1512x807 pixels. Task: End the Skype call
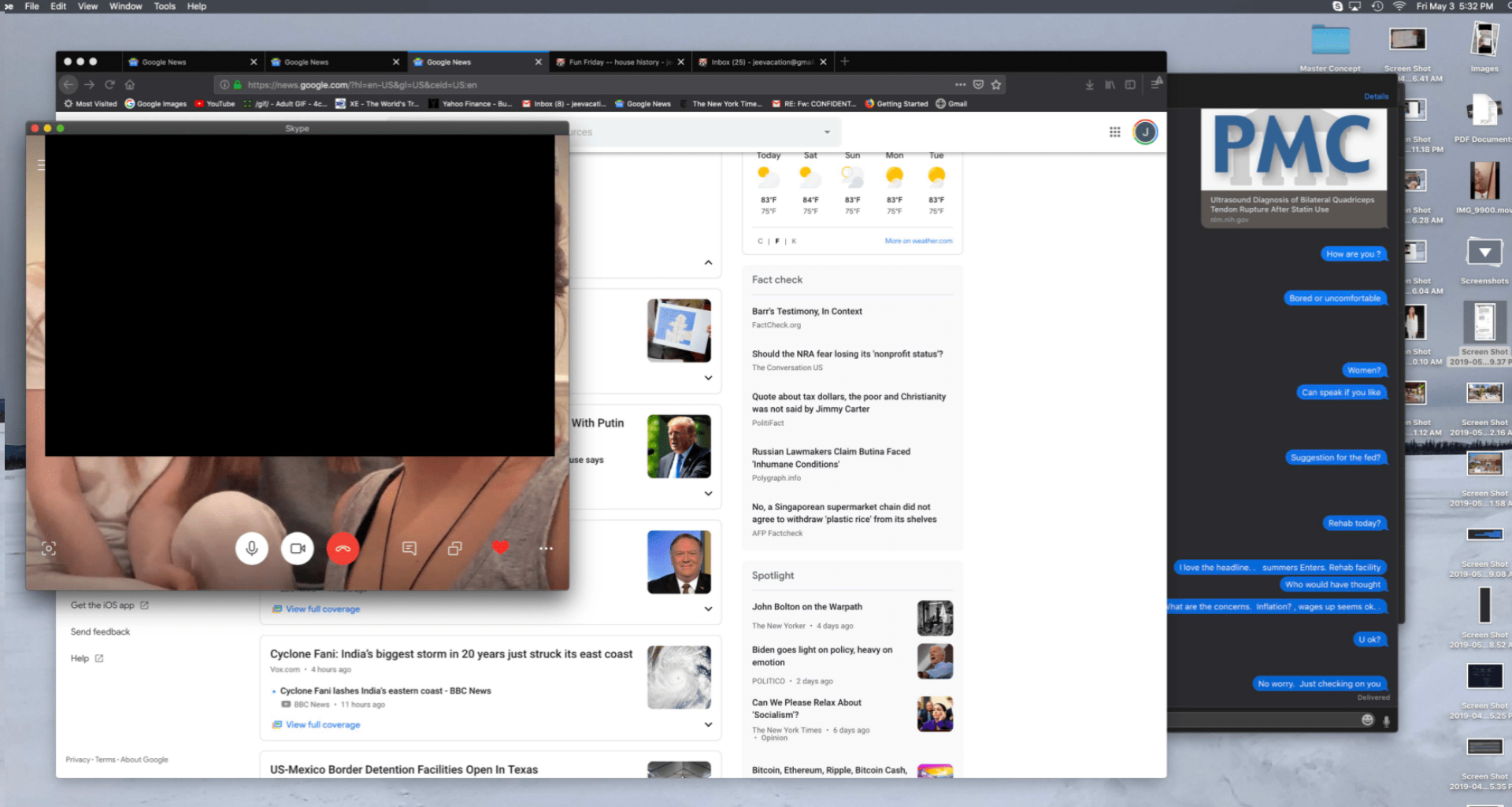(x=343, y=548)
